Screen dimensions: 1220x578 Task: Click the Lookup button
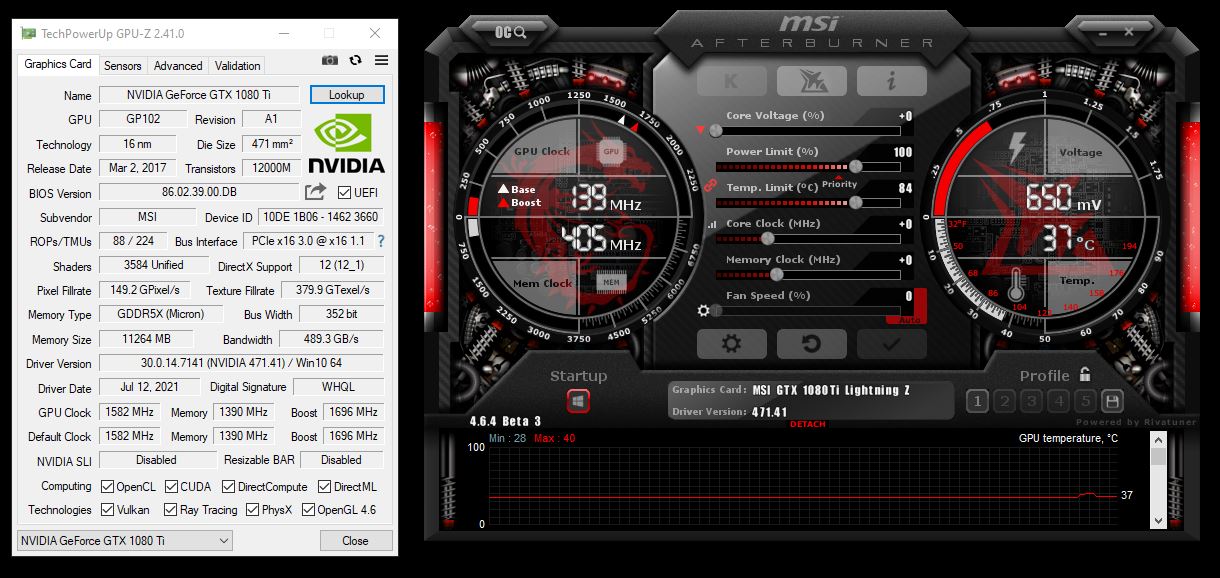click(347, 95)
